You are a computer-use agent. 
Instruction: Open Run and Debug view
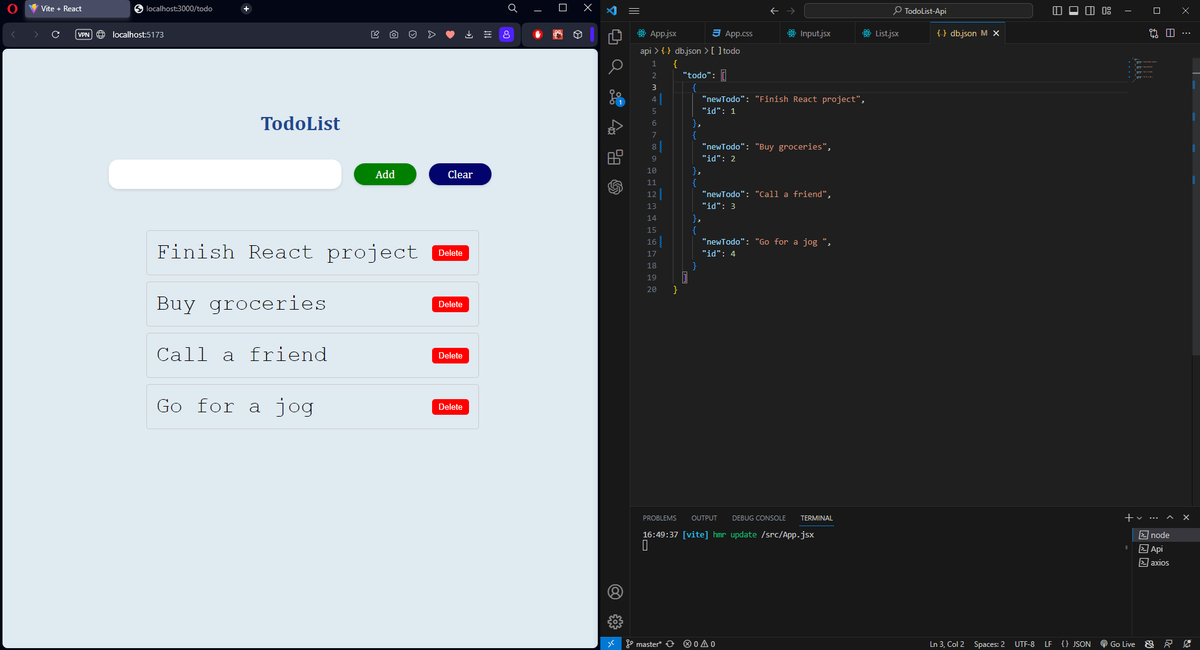pyautogui.click(x=615, y=127)
